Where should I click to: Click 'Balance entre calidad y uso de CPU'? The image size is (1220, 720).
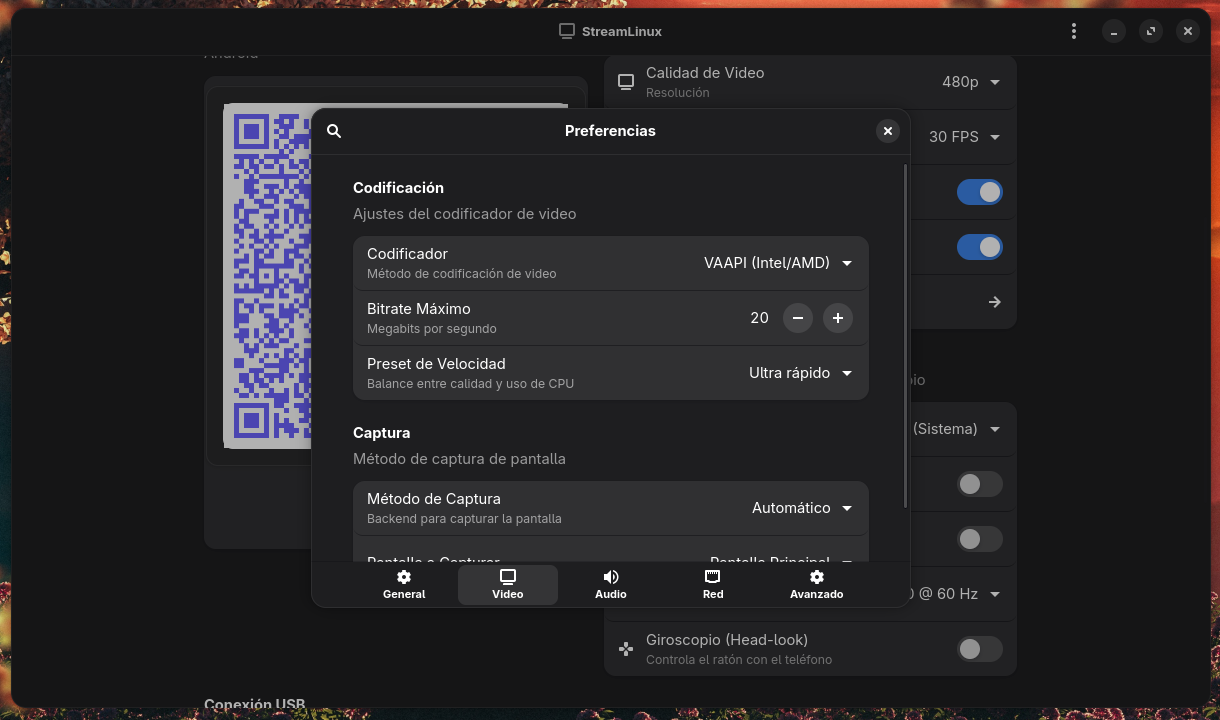pyautogui.click(x=470, y=384)
